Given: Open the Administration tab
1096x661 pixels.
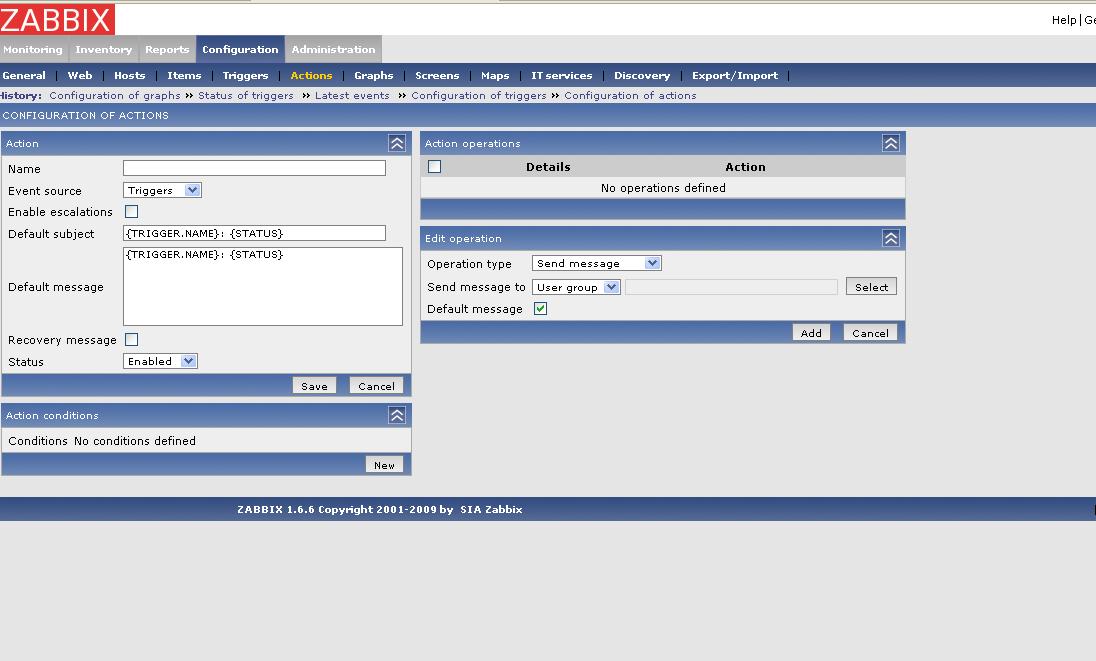Looking at the screenshot, I should point(333,50).
